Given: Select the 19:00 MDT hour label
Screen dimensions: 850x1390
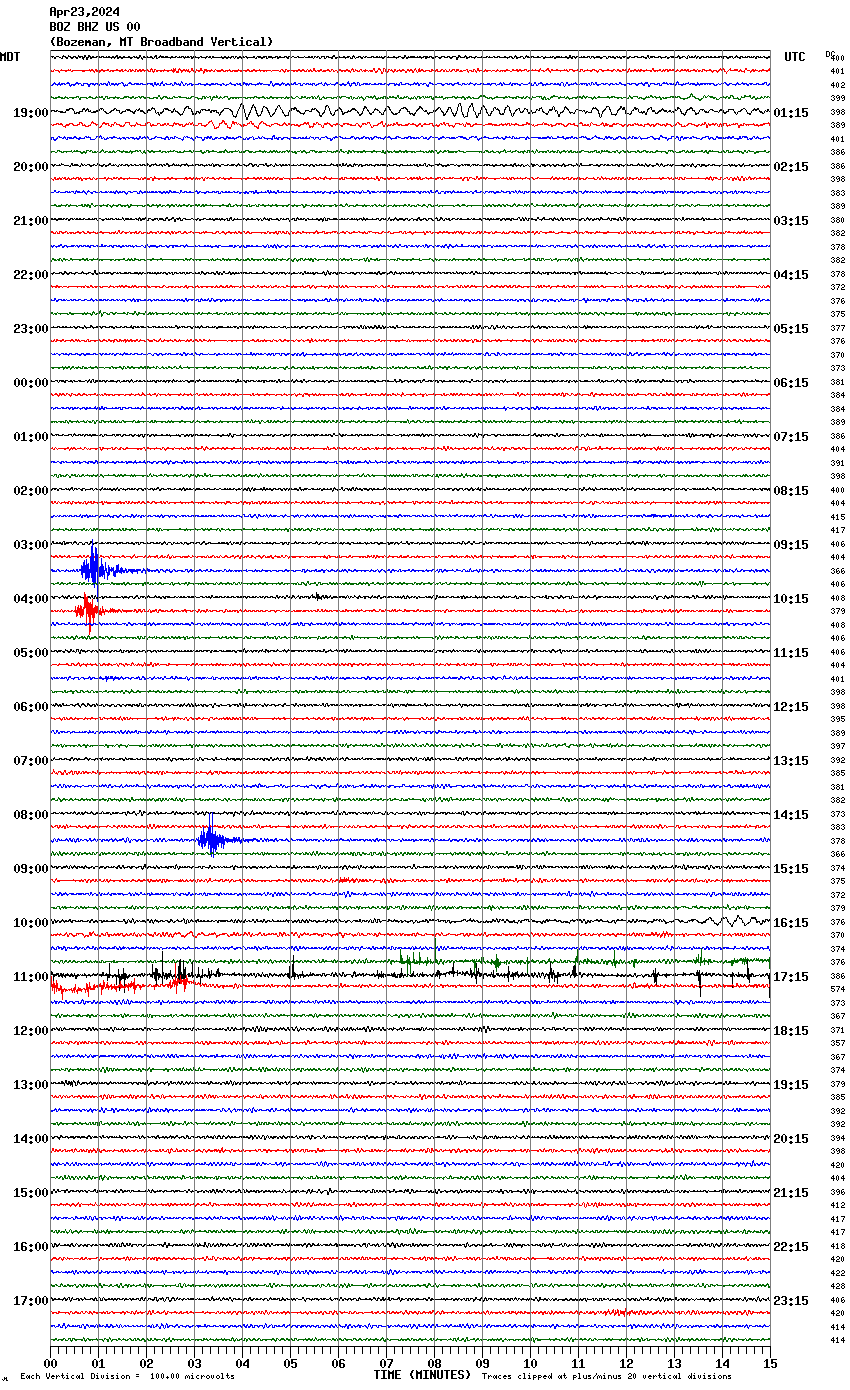Looking at the screenshot, I should click(x=30, y=113).
